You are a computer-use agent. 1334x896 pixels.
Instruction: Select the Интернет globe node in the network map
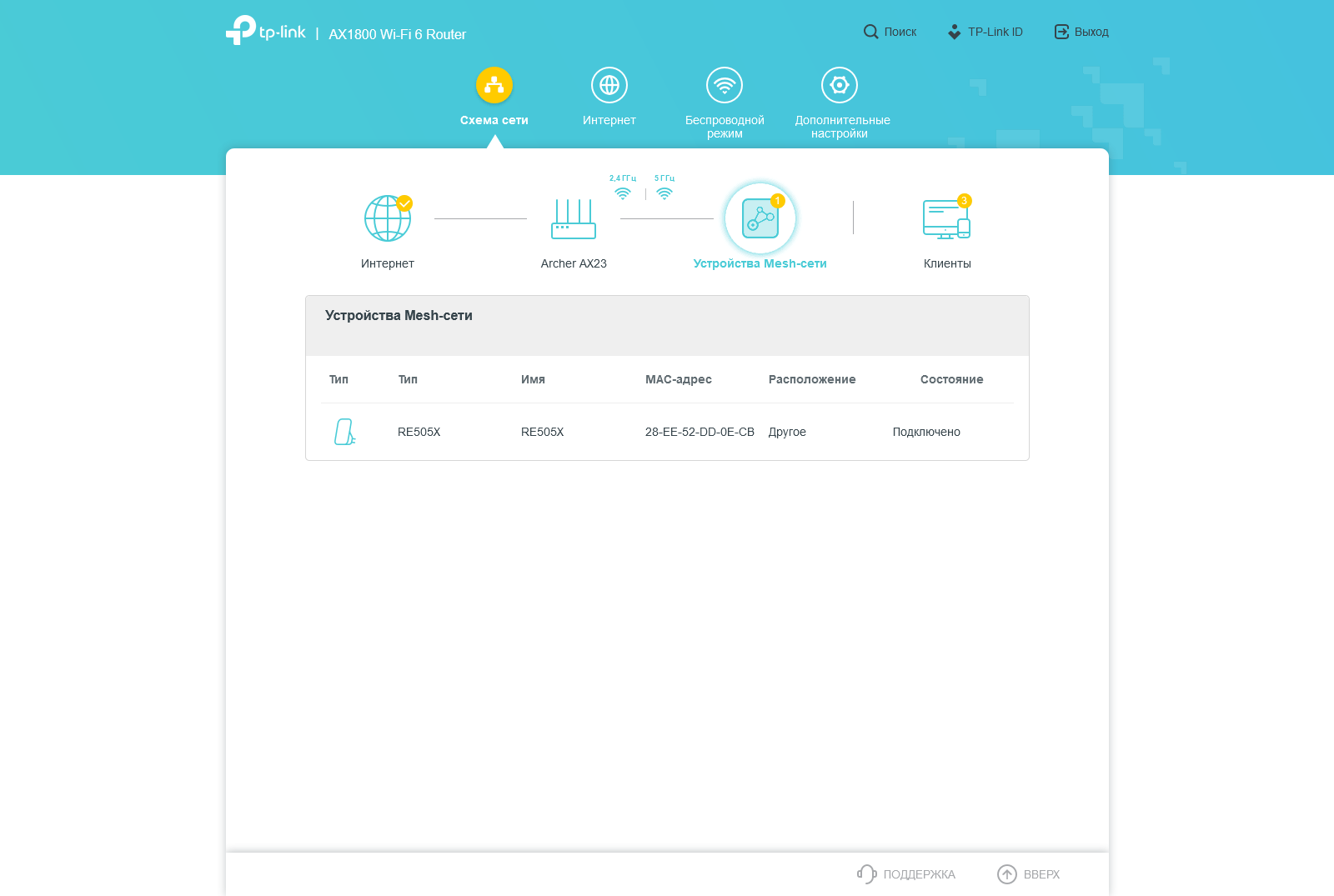point(388,218)
